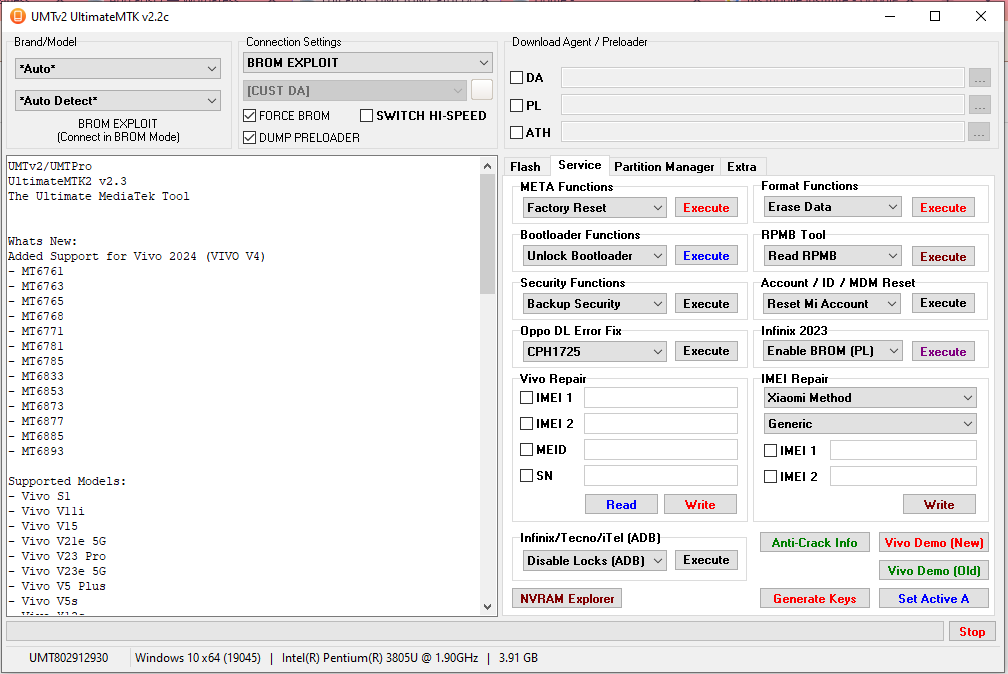Open Generic IMEI repair dropdown

pyautogui.click(x=870, y=424)
